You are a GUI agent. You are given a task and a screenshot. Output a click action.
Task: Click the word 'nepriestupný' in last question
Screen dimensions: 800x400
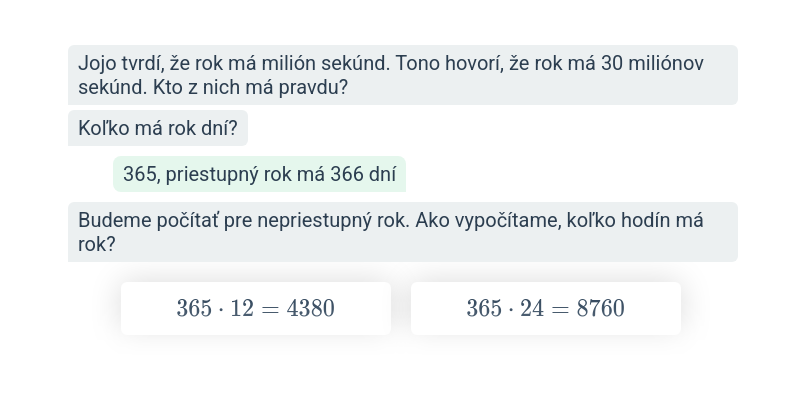[314, 220]
